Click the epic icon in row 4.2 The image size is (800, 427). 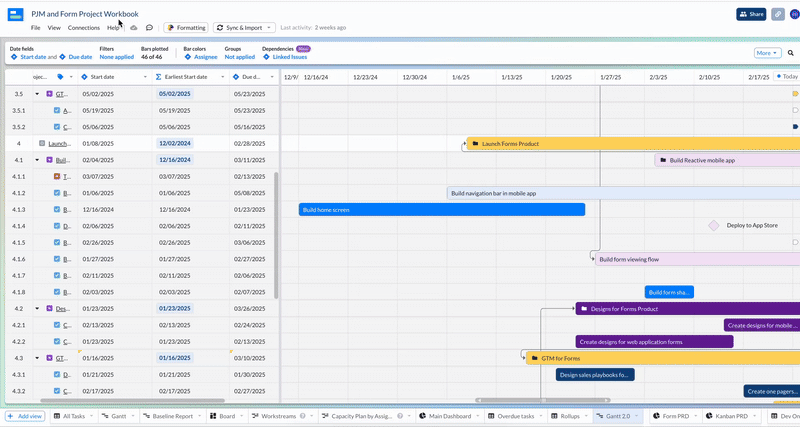pos(49,309)
